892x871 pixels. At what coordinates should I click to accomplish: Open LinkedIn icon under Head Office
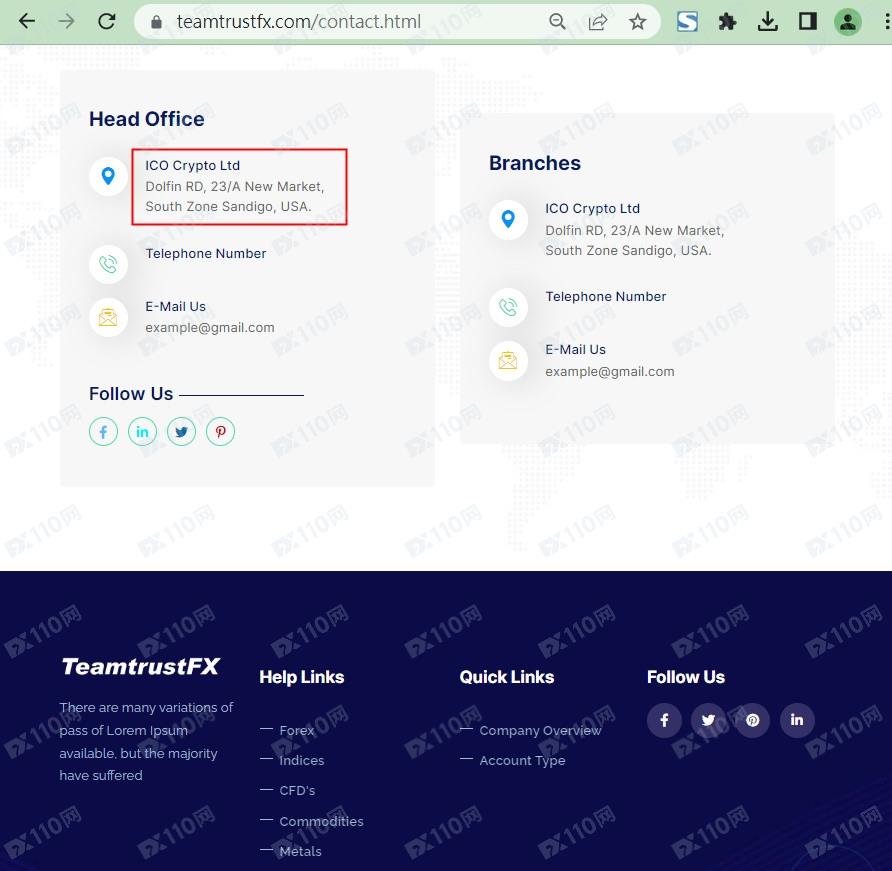point(142,432)
